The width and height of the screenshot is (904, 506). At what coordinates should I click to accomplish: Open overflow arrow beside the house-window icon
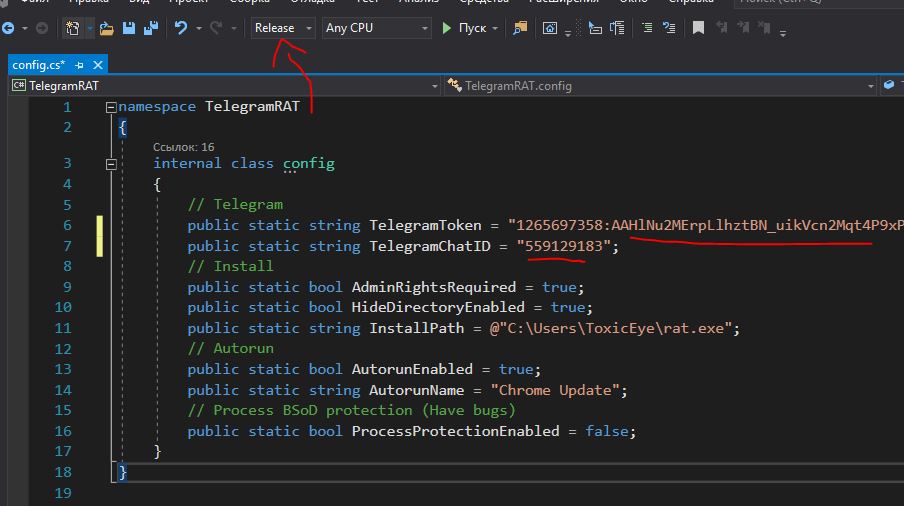(568, 33)
